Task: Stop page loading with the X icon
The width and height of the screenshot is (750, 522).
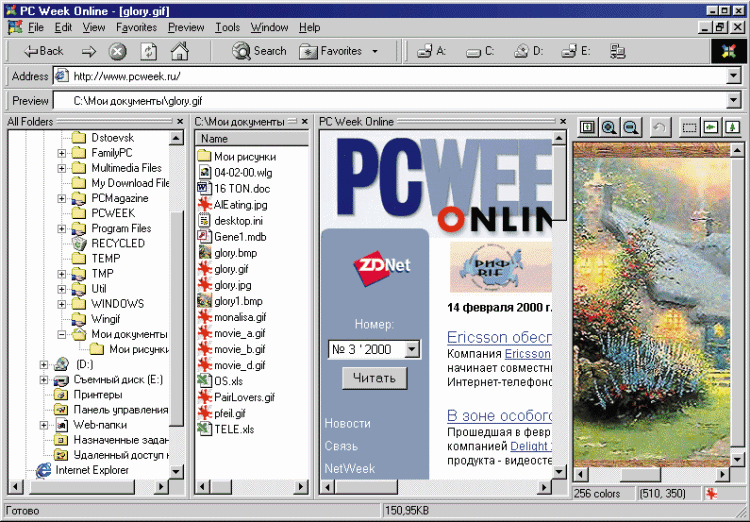Action: (117, 51)
